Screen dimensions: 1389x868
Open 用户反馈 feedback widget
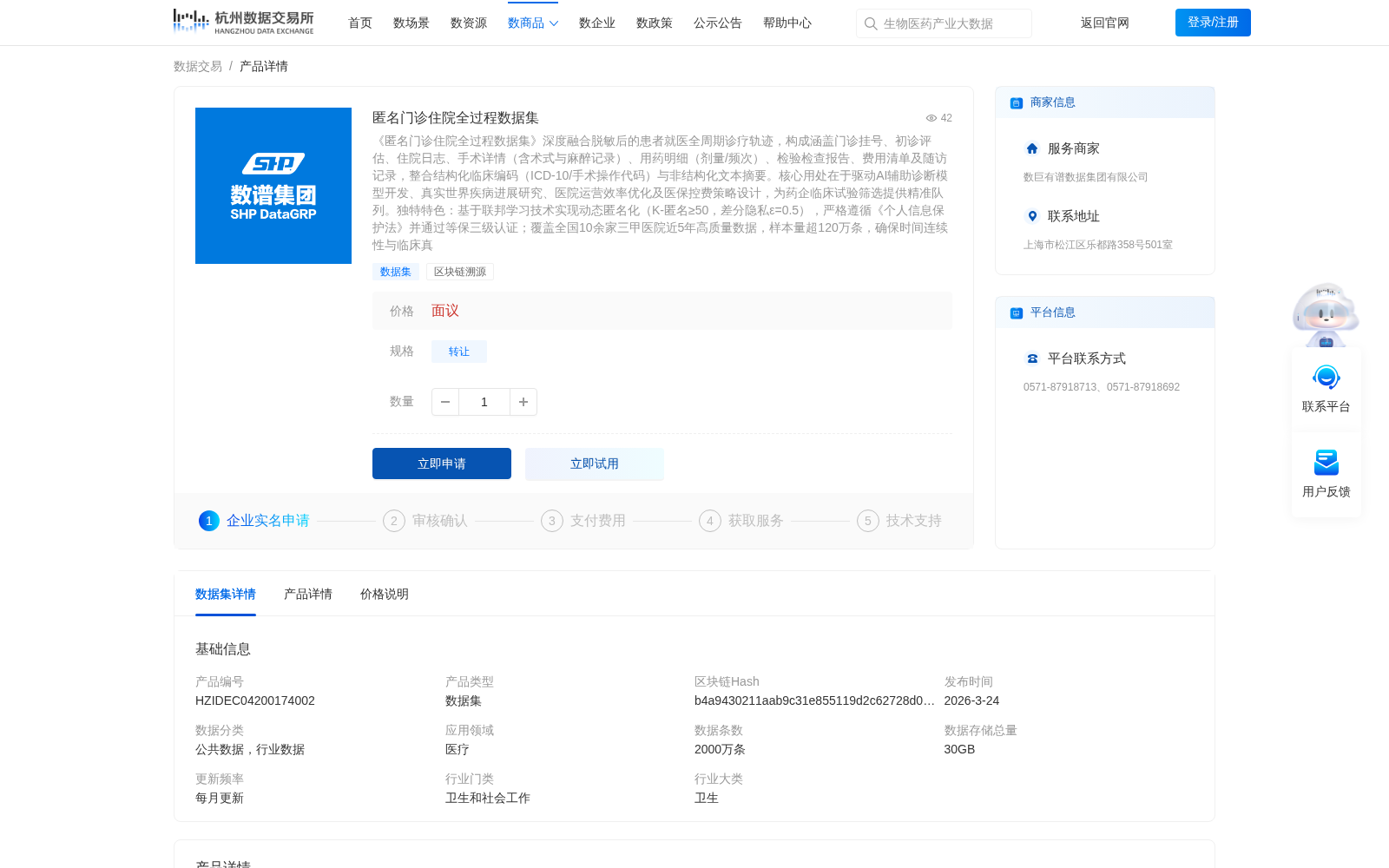pyautogui.click(x=1326, y=474)
